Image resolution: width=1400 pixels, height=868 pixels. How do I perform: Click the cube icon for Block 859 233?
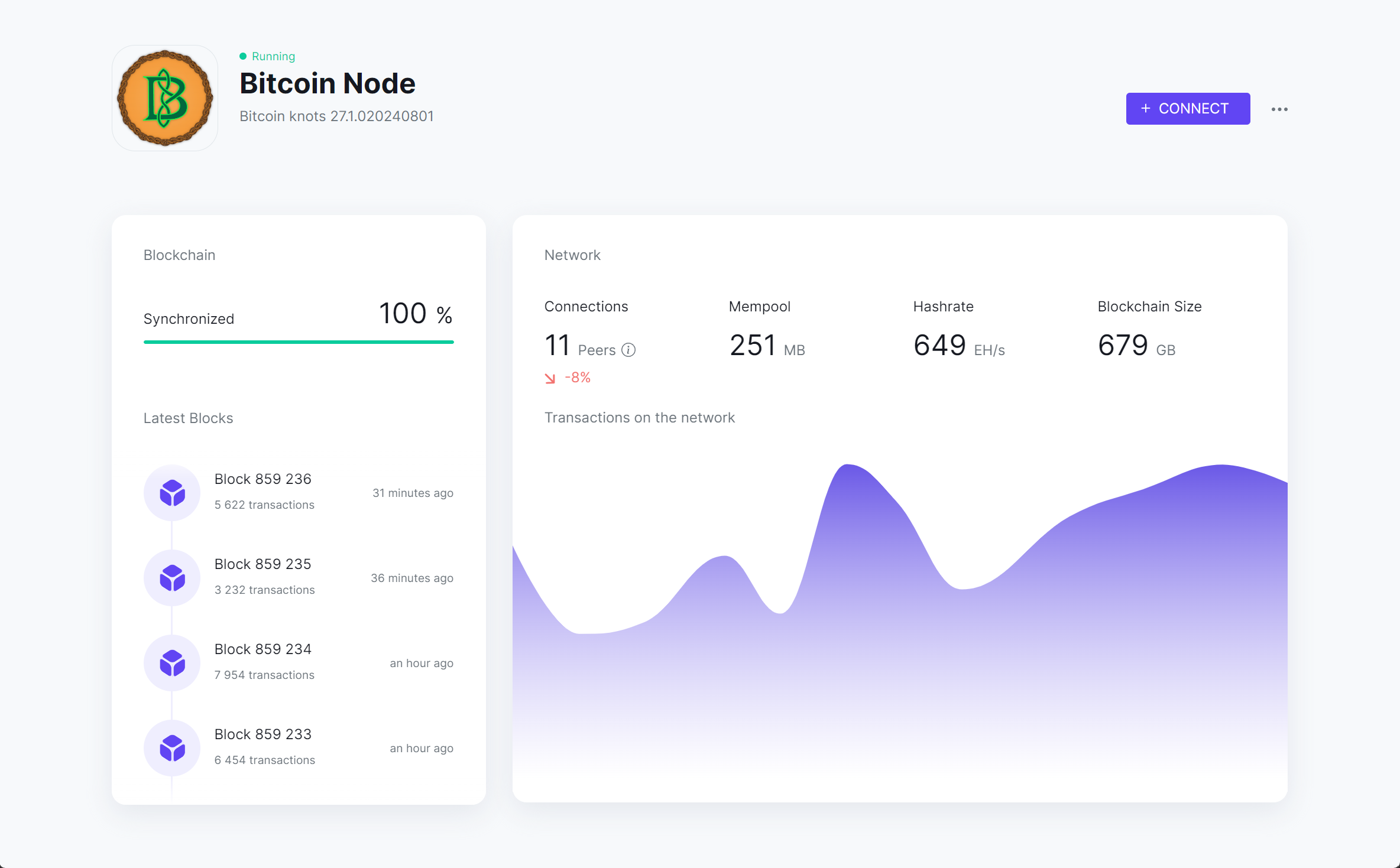click(x=172, y=748)
